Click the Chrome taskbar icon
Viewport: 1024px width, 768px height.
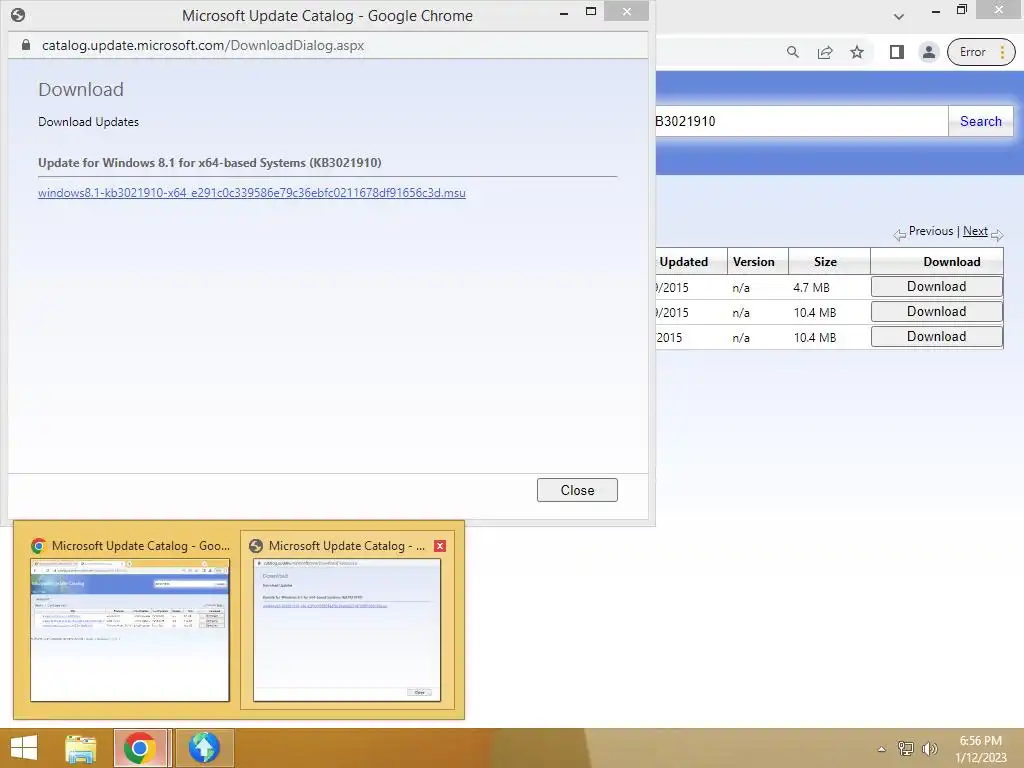140,748
